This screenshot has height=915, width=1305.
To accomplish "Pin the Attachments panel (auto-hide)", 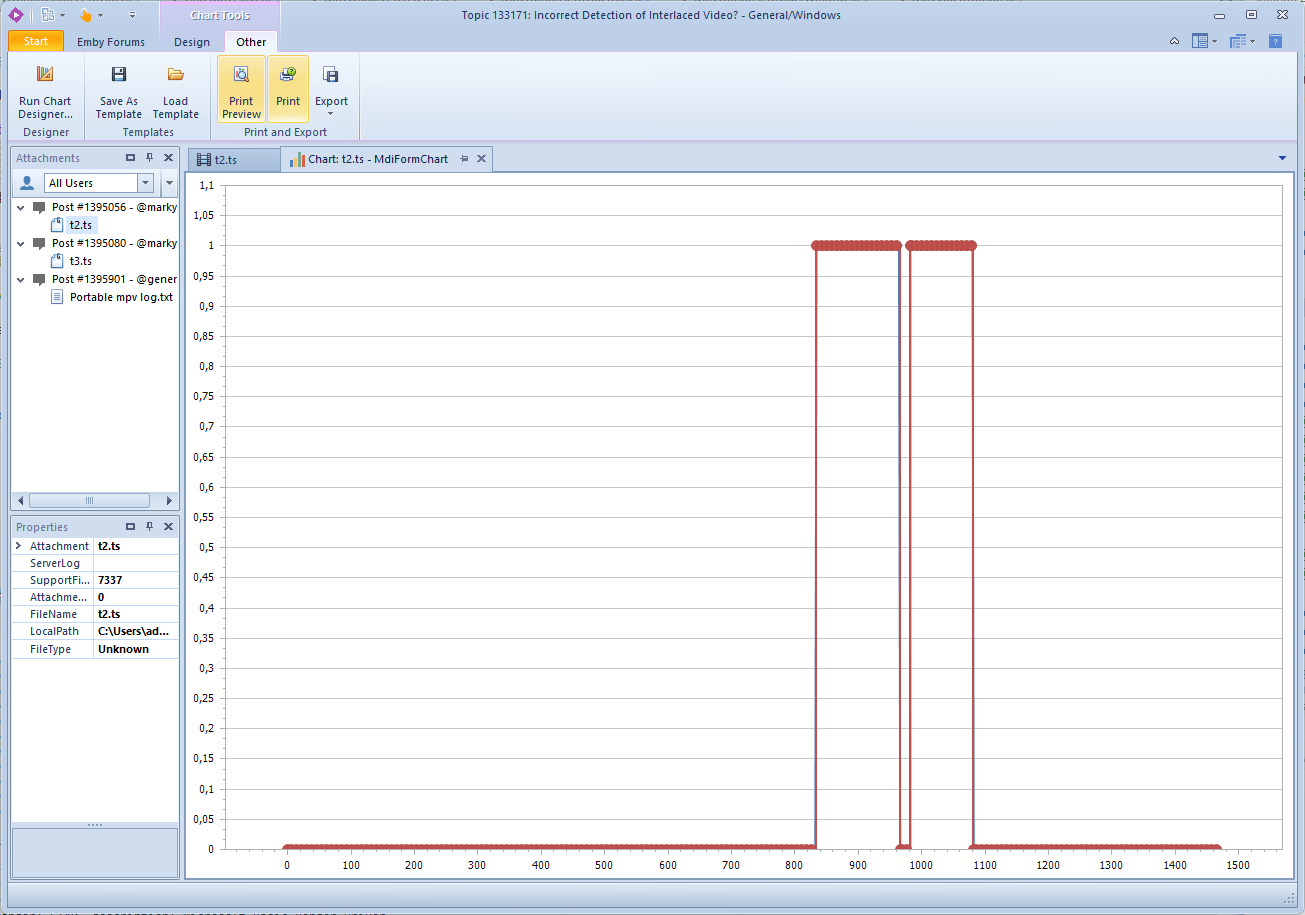I will (x=149, y=158).
